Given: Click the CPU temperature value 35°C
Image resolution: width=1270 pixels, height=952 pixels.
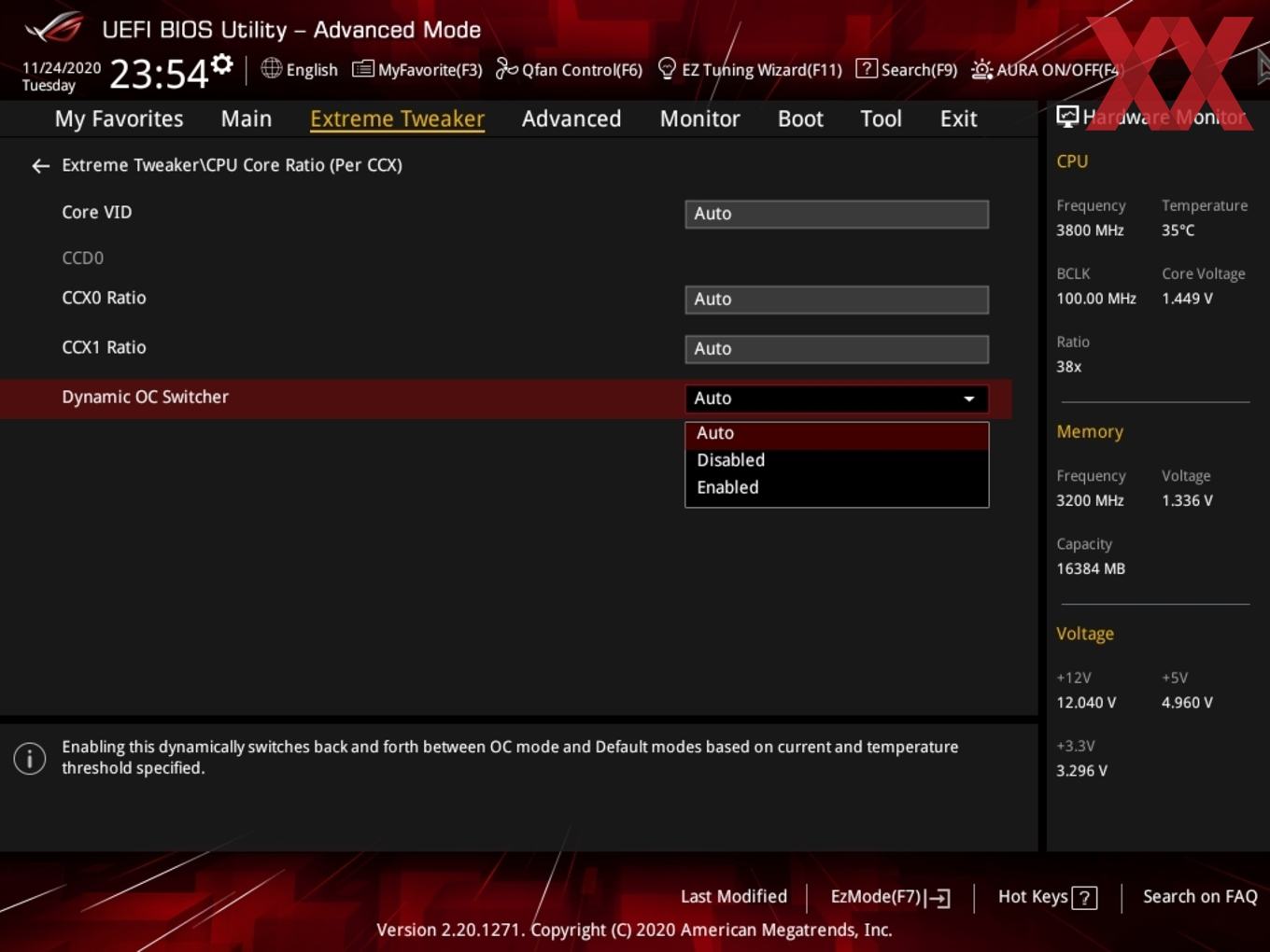Looking at the screenshot, I should 1178,230.
